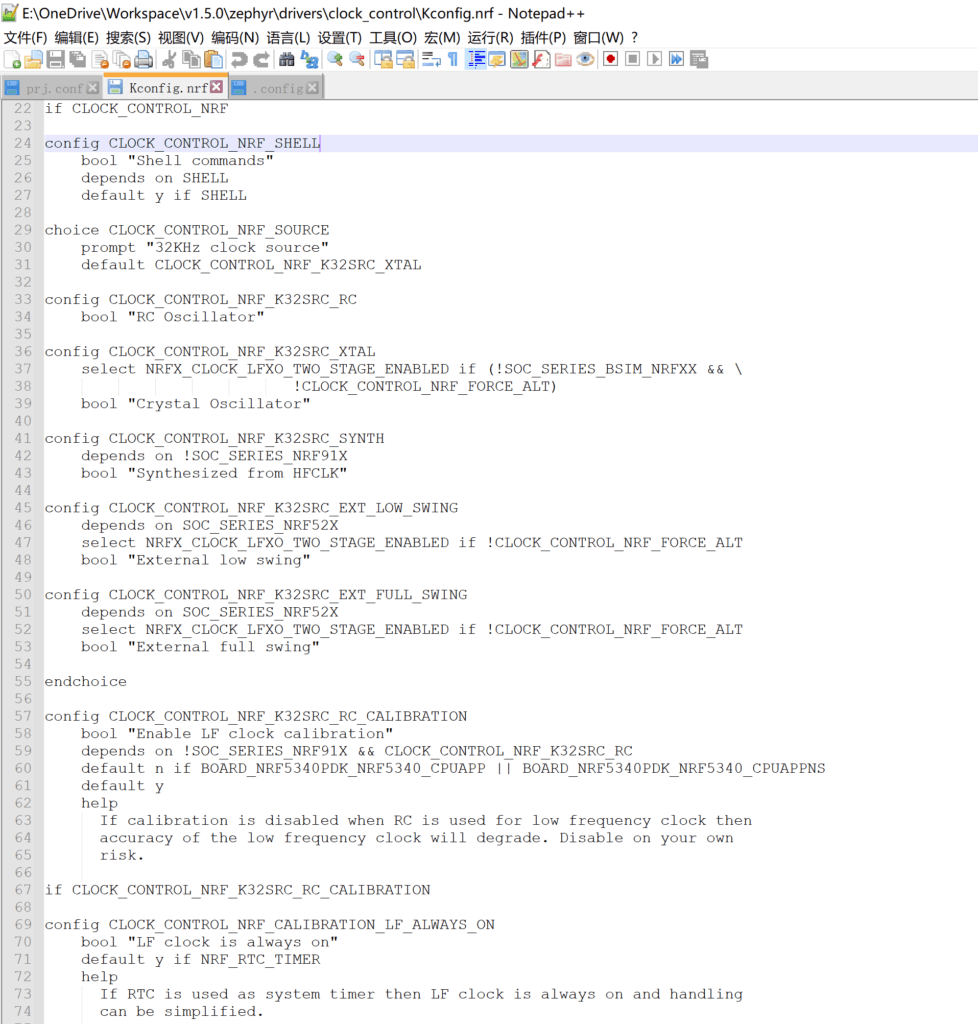
Task: Place cursor on 'endchoice' text
Action: (86, 682)
